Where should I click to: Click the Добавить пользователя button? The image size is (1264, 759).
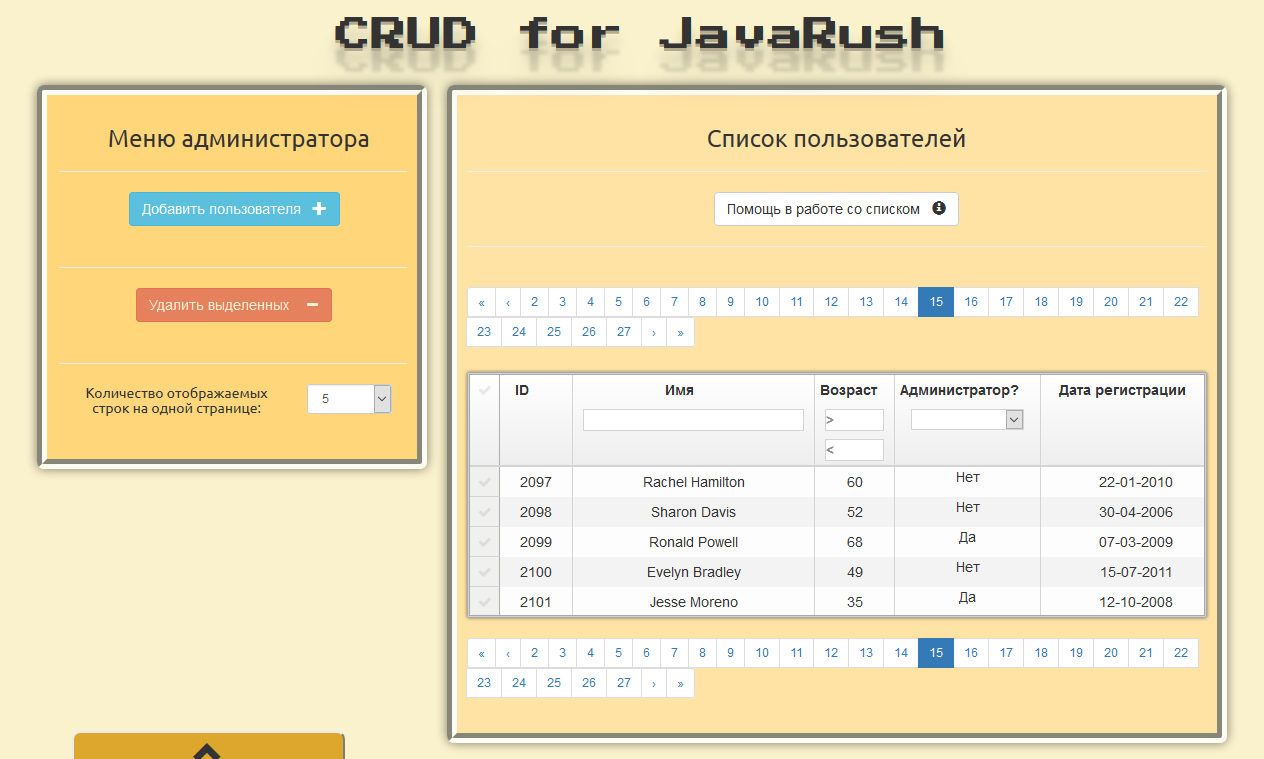pyautogui.click(x=234, y=209)
